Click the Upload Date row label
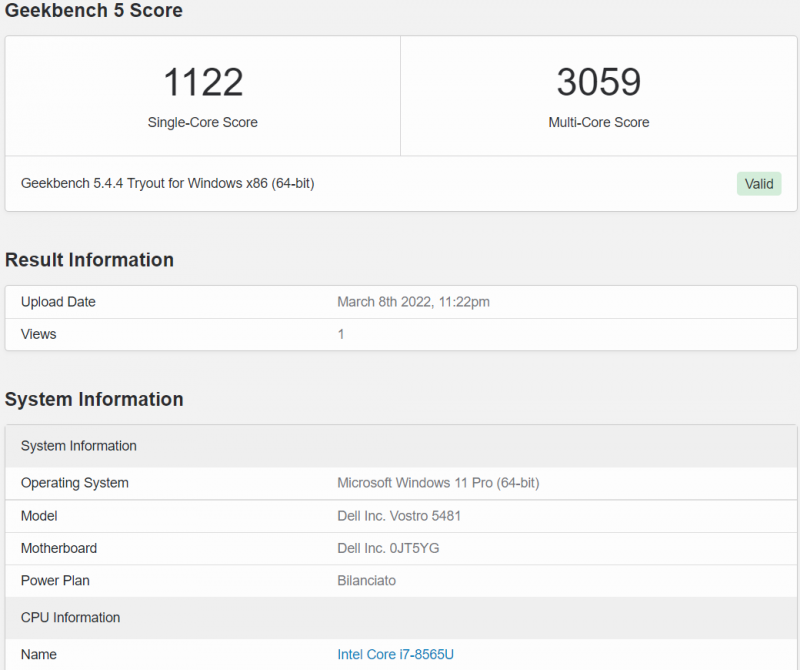 click(x=58, y=302)
